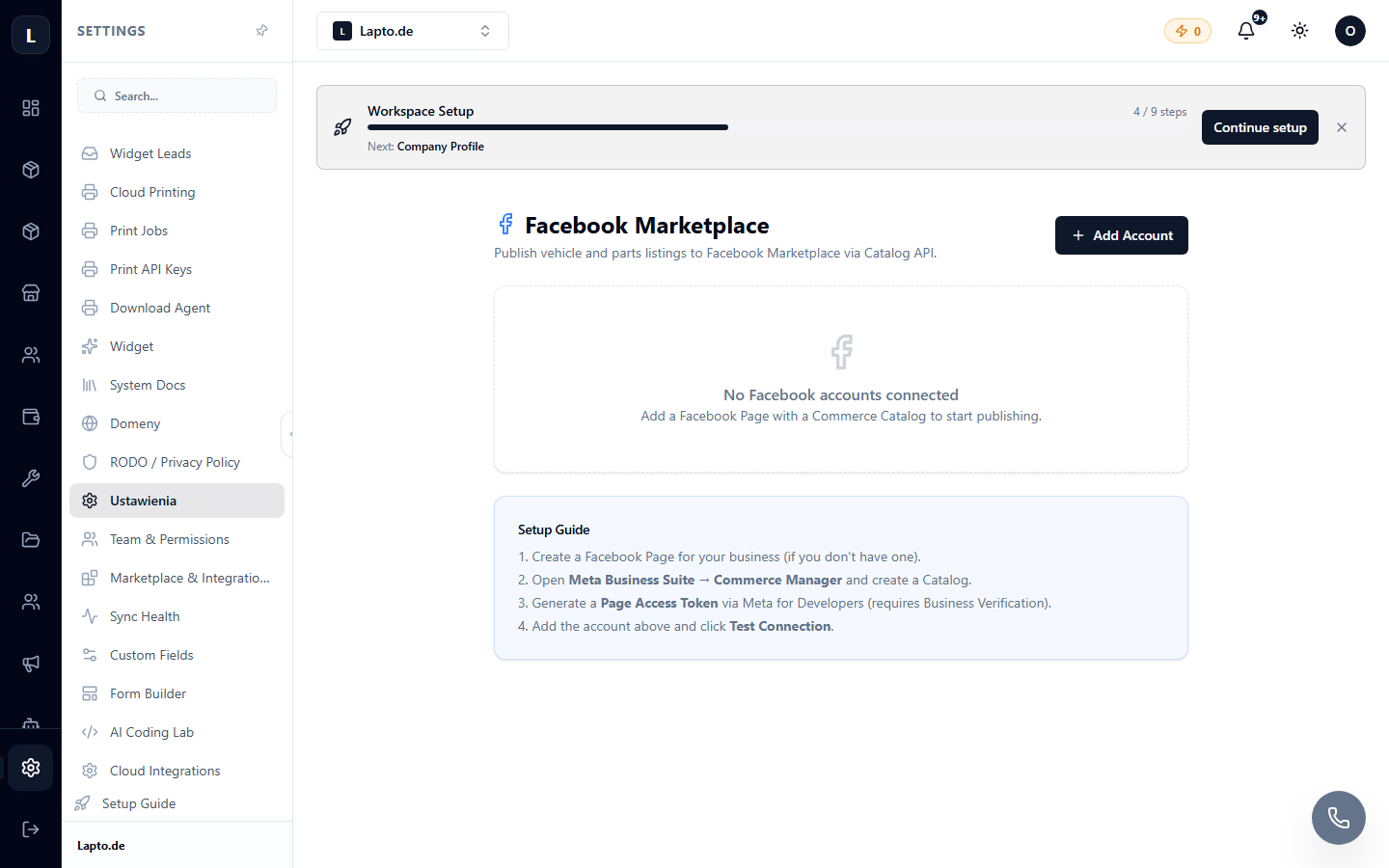Open the notifications bell

tap(1246, 31)
